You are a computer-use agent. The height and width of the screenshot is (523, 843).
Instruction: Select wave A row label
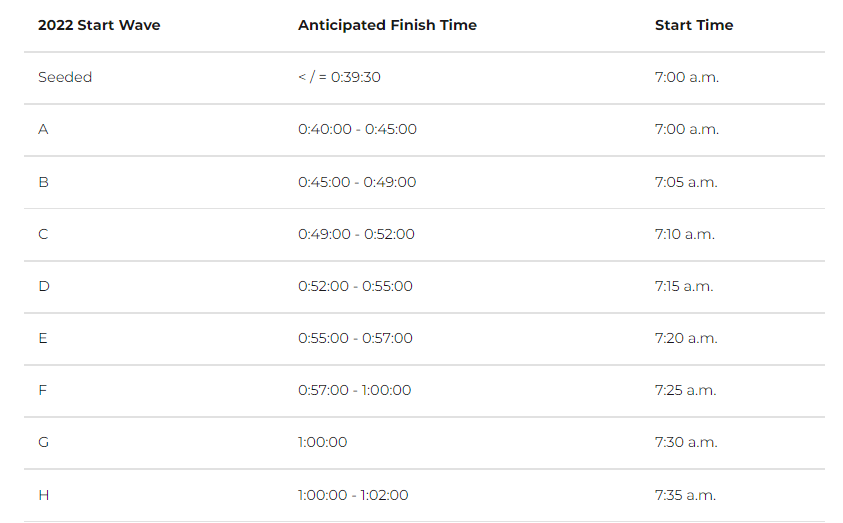point(44,129)
